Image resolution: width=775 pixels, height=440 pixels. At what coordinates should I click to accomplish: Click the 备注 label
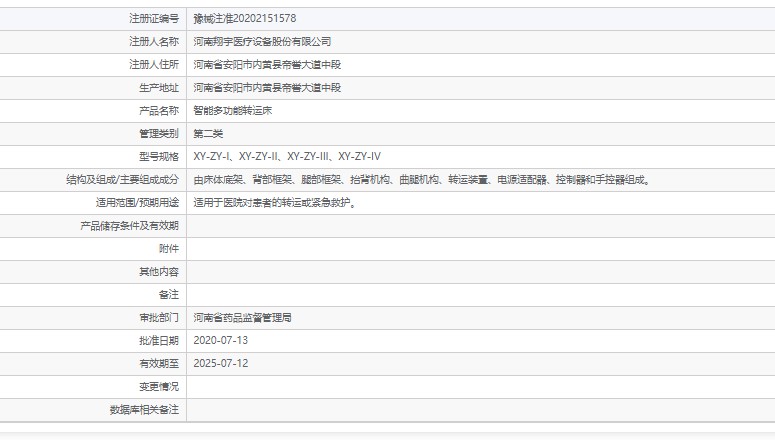169,295
